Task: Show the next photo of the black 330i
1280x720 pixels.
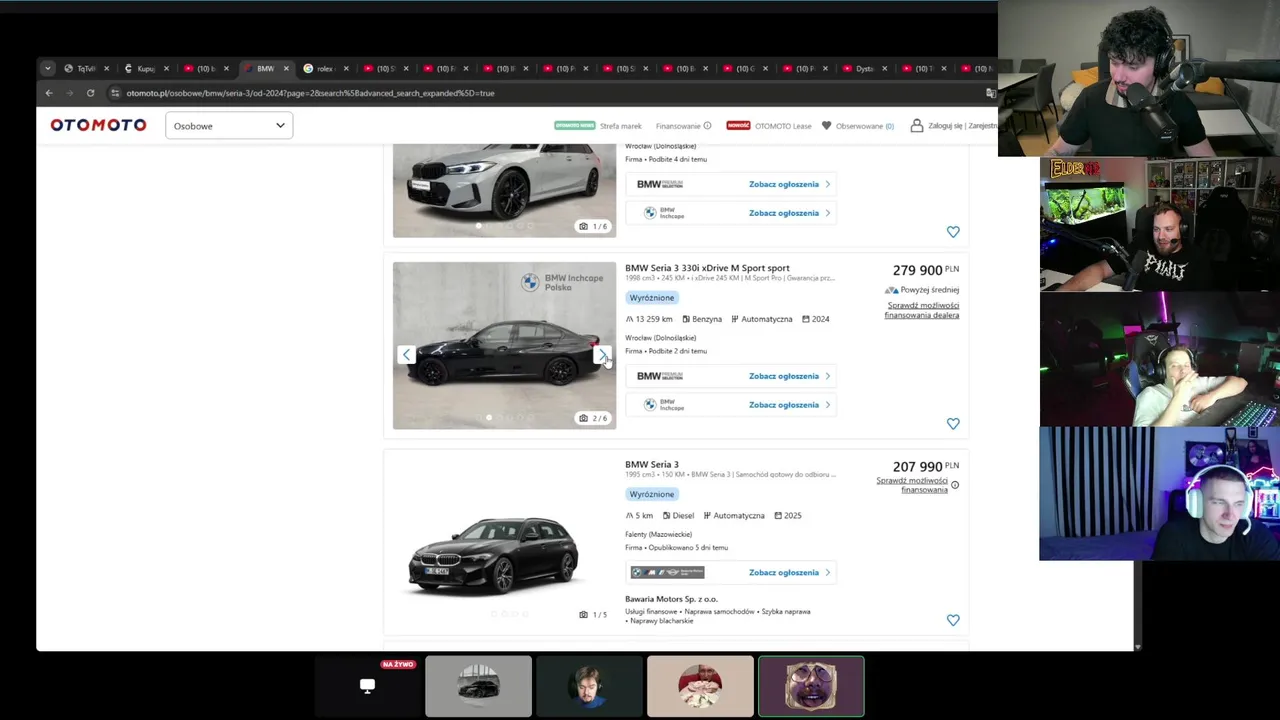Action: click(602, 355)
